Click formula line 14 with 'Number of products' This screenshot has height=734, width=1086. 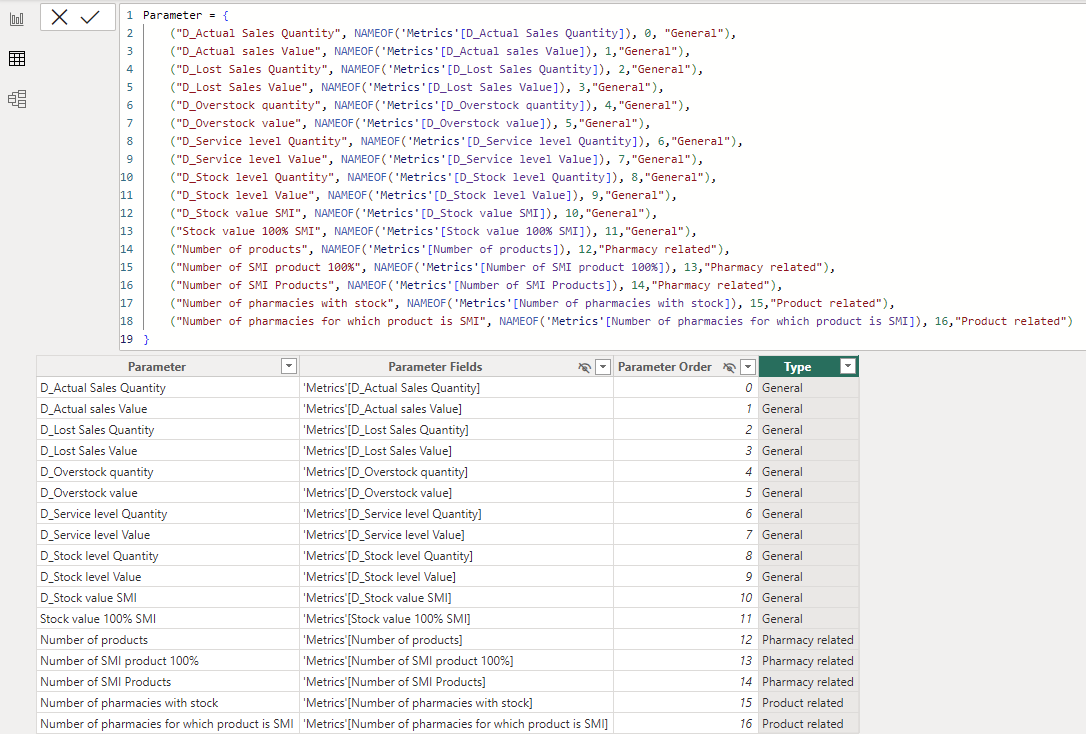coord(450,249)
